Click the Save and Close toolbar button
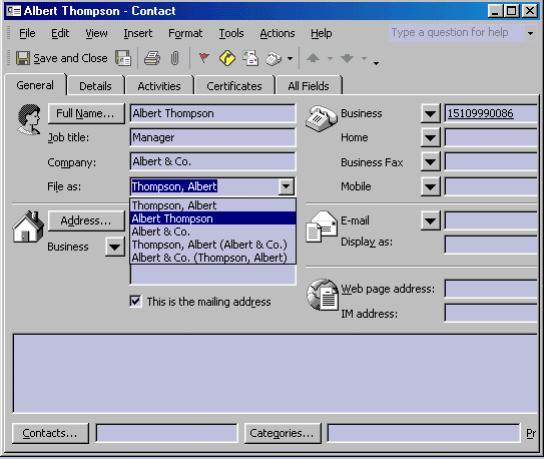Screen dimensions: 544x459 [62, 58]
